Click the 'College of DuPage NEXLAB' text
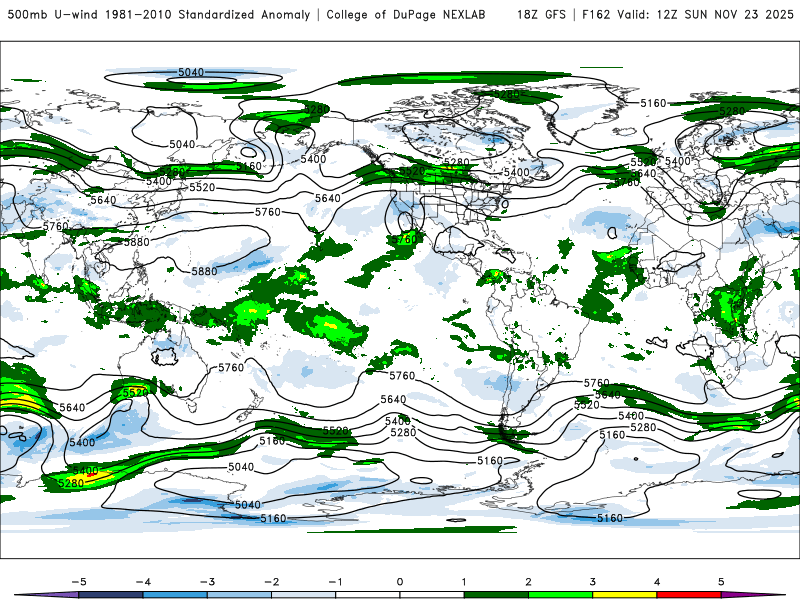This screenshot has width=800, height=600. click(x=406, y=15)
